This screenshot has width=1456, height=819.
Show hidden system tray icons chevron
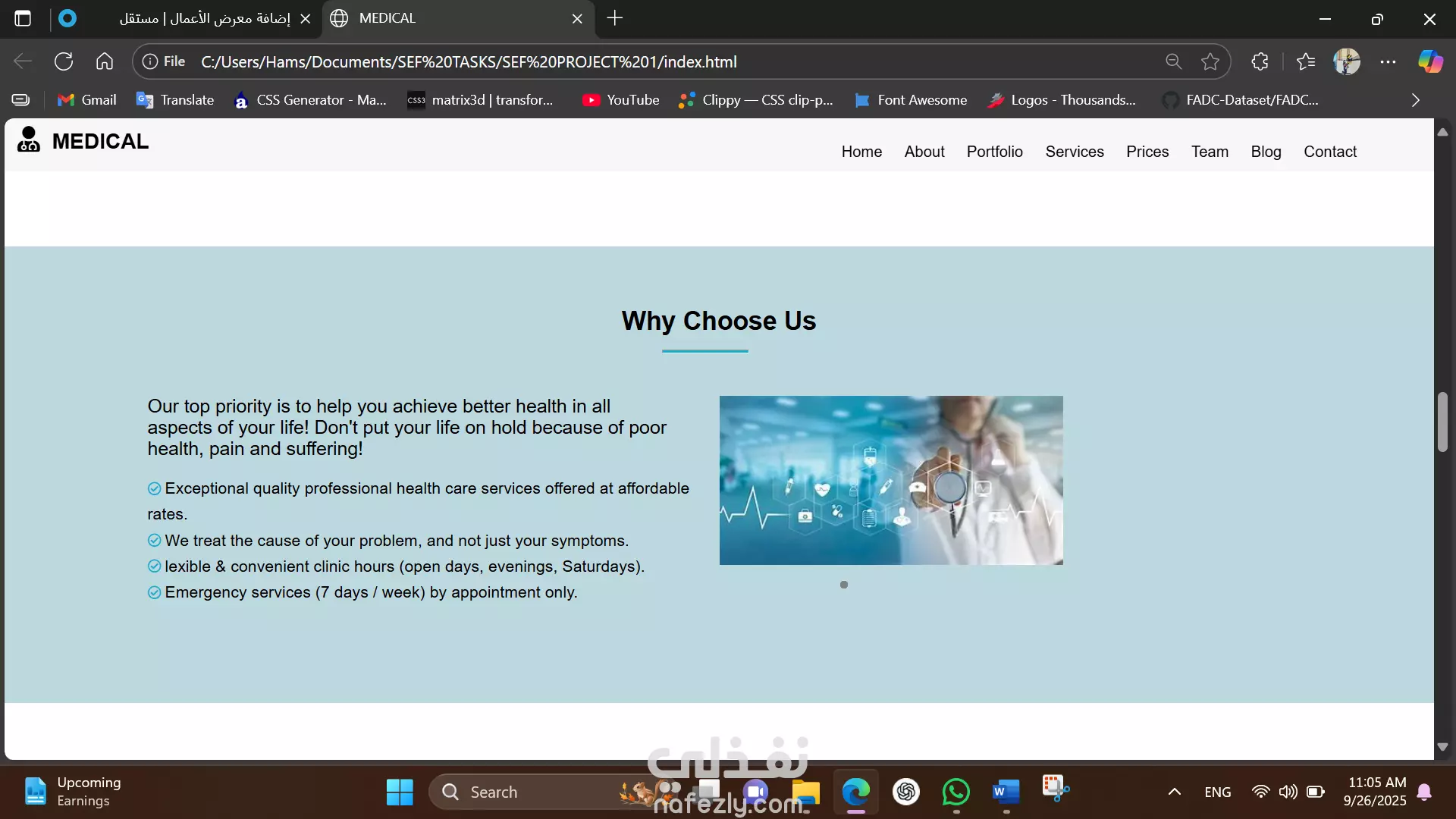point(1174,792)
